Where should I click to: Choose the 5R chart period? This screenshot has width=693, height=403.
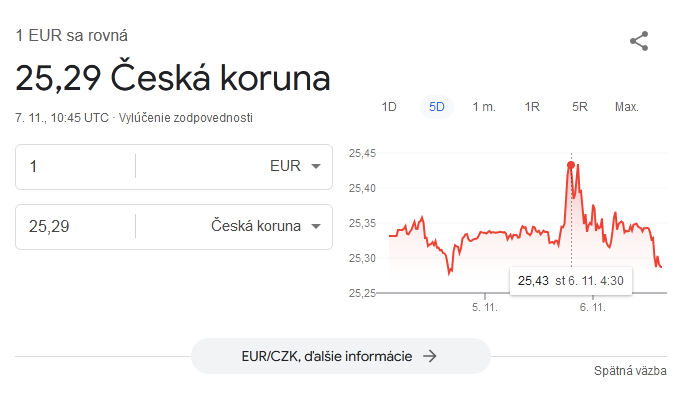pos(579,107)
